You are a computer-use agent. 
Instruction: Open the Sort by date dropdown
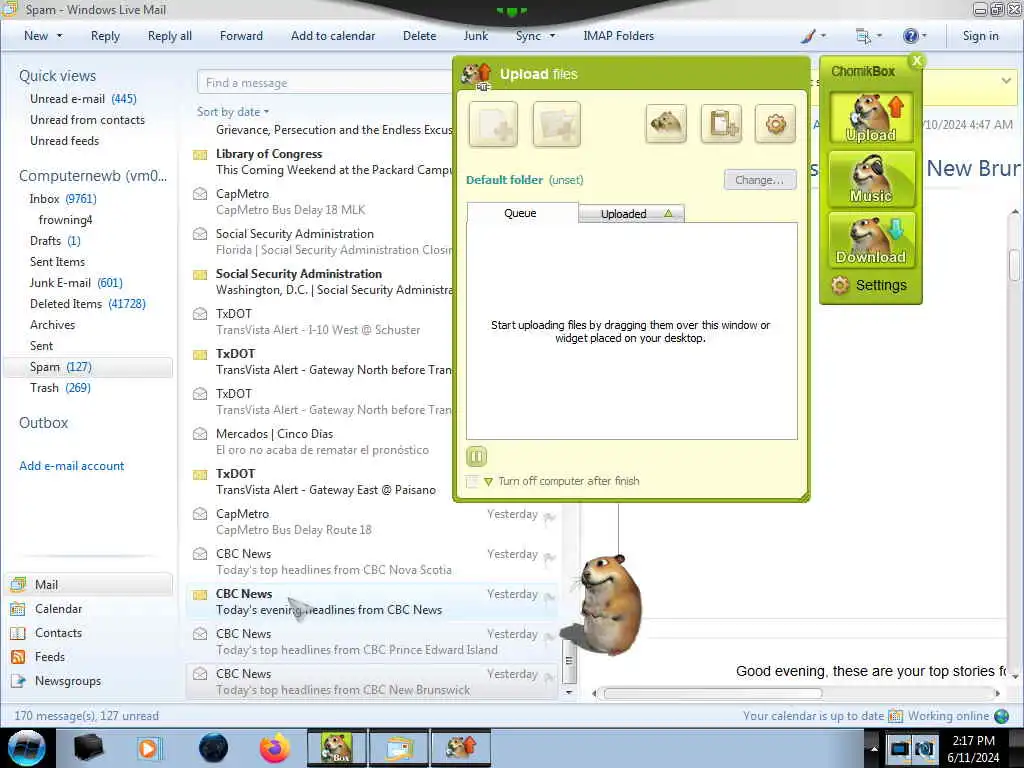click(233, 112)
